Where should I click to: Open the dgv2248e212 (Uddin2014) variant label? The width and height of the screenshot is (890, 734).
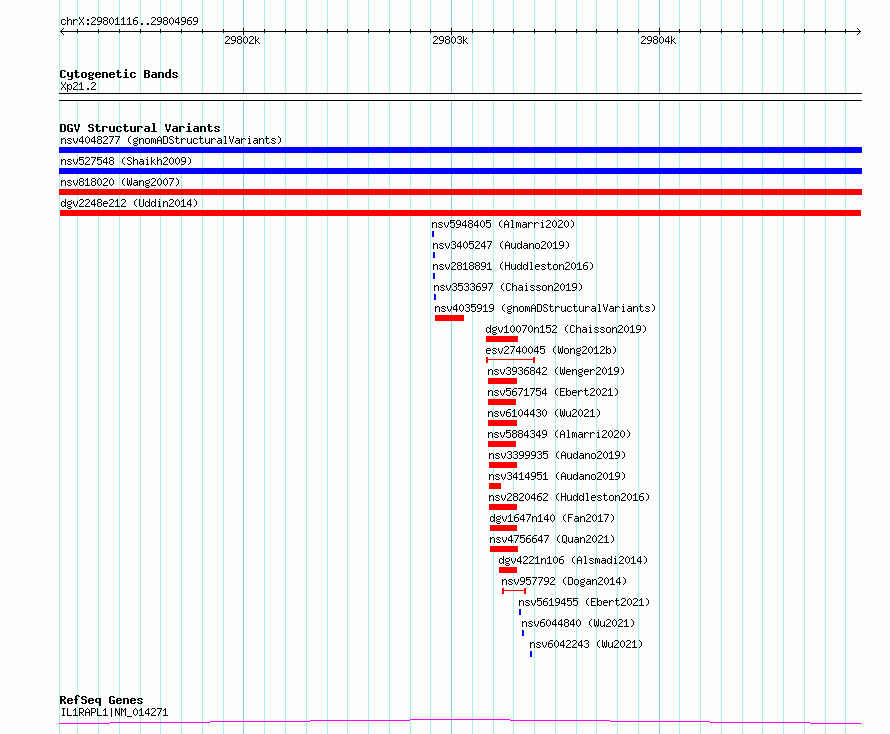[129, 203]
